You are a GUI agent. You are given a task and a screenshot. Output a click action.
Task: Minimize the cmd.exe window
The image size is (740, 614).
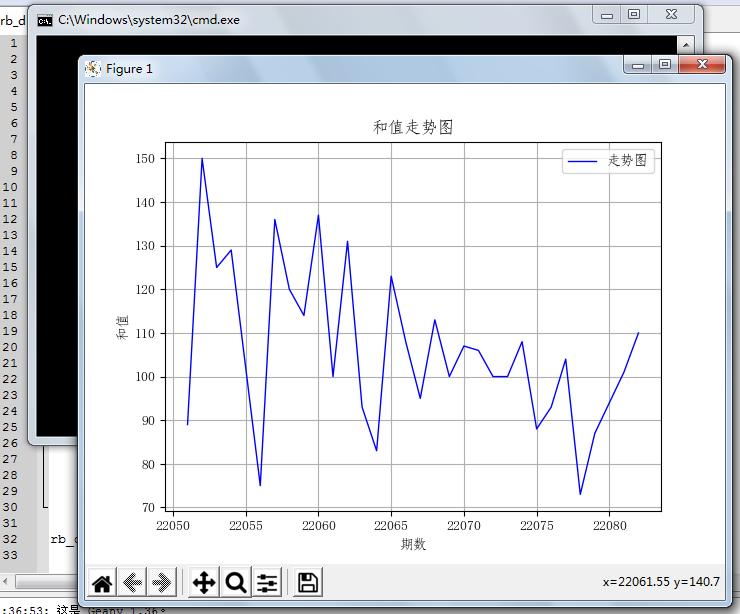pyautogui.click(x=607, y=15)
